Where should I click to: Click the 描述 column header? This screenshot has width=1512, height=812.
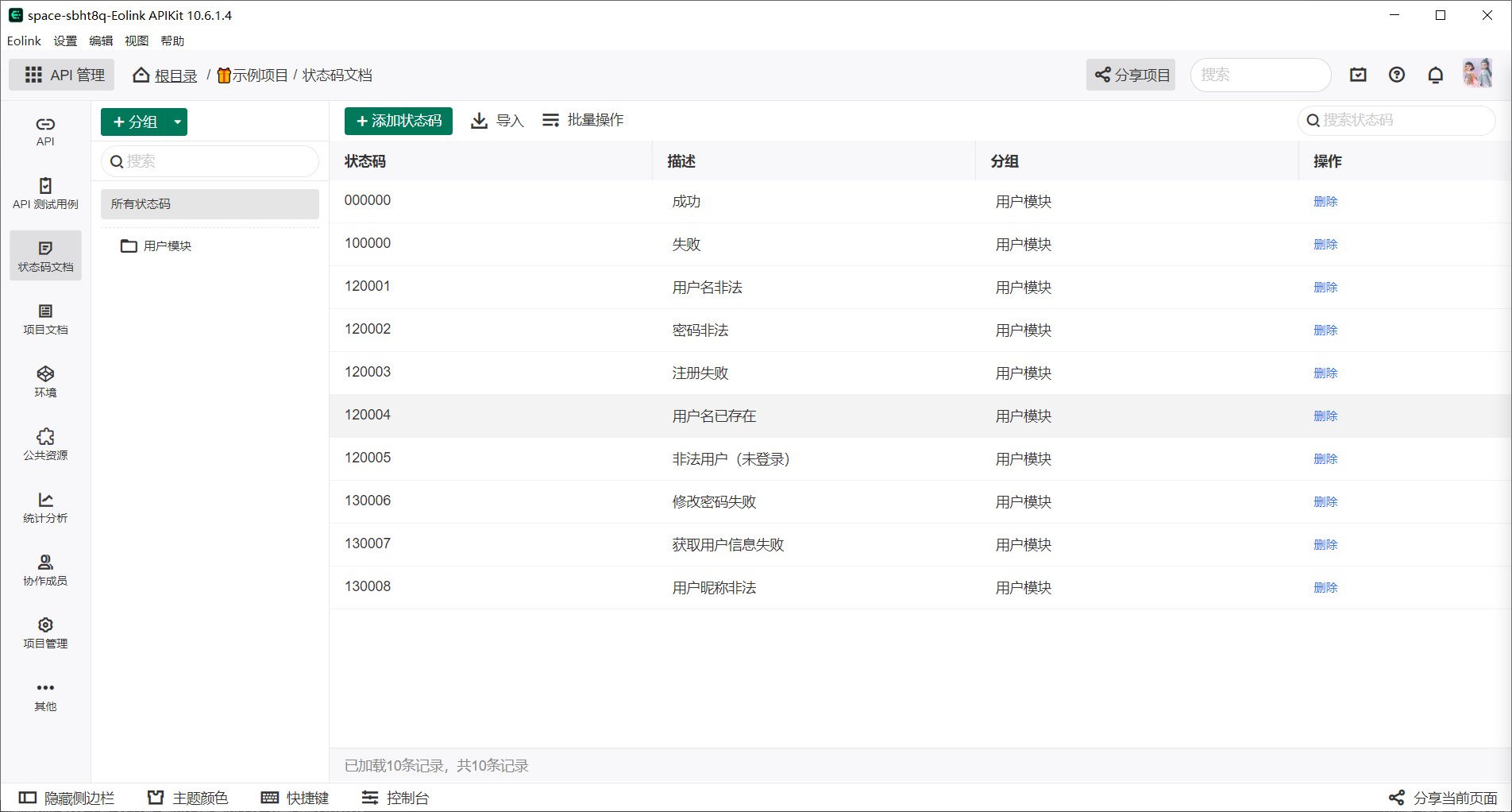click(681, 161)
